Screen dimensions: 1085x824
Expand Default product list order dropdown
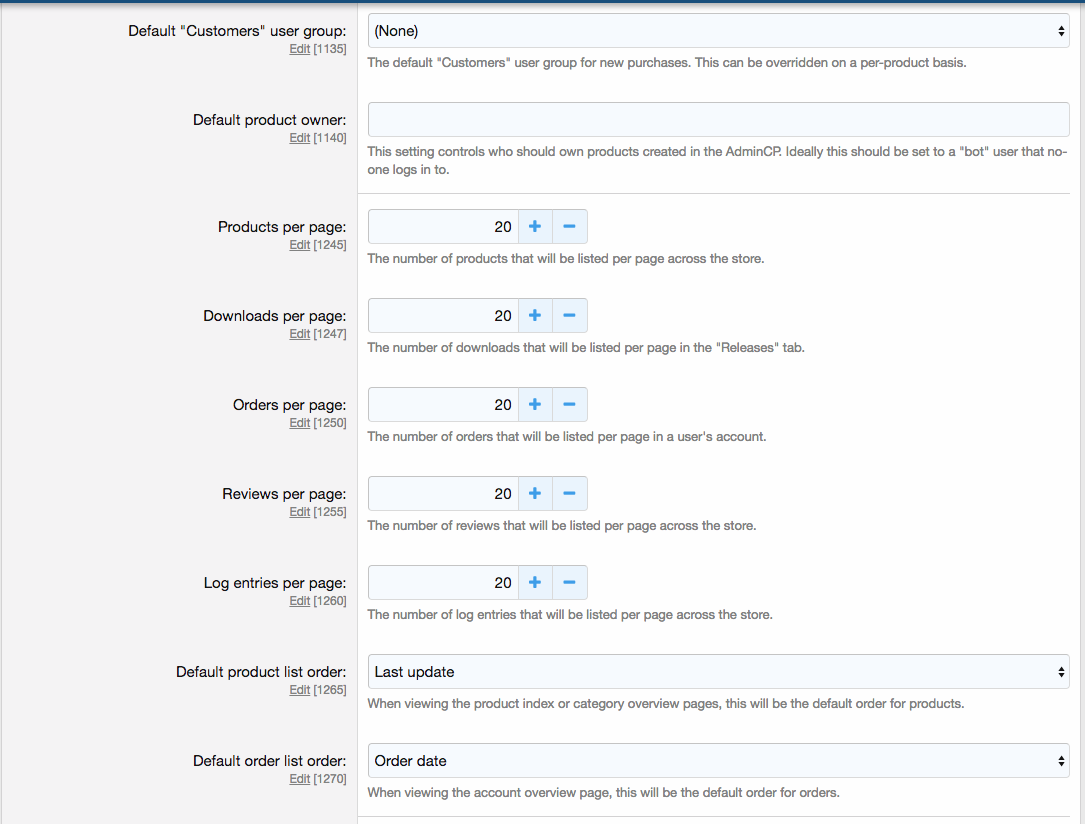click(718, 672)
